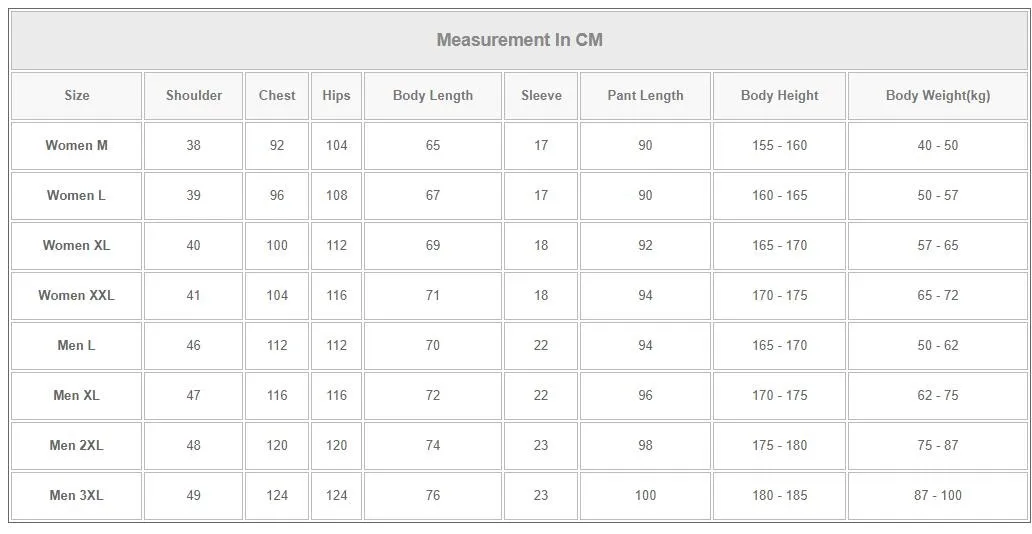The width and height of the screenshot is (1032, 534).
Task: Click the Measurement In CM title header
Action: click(519, 41)
